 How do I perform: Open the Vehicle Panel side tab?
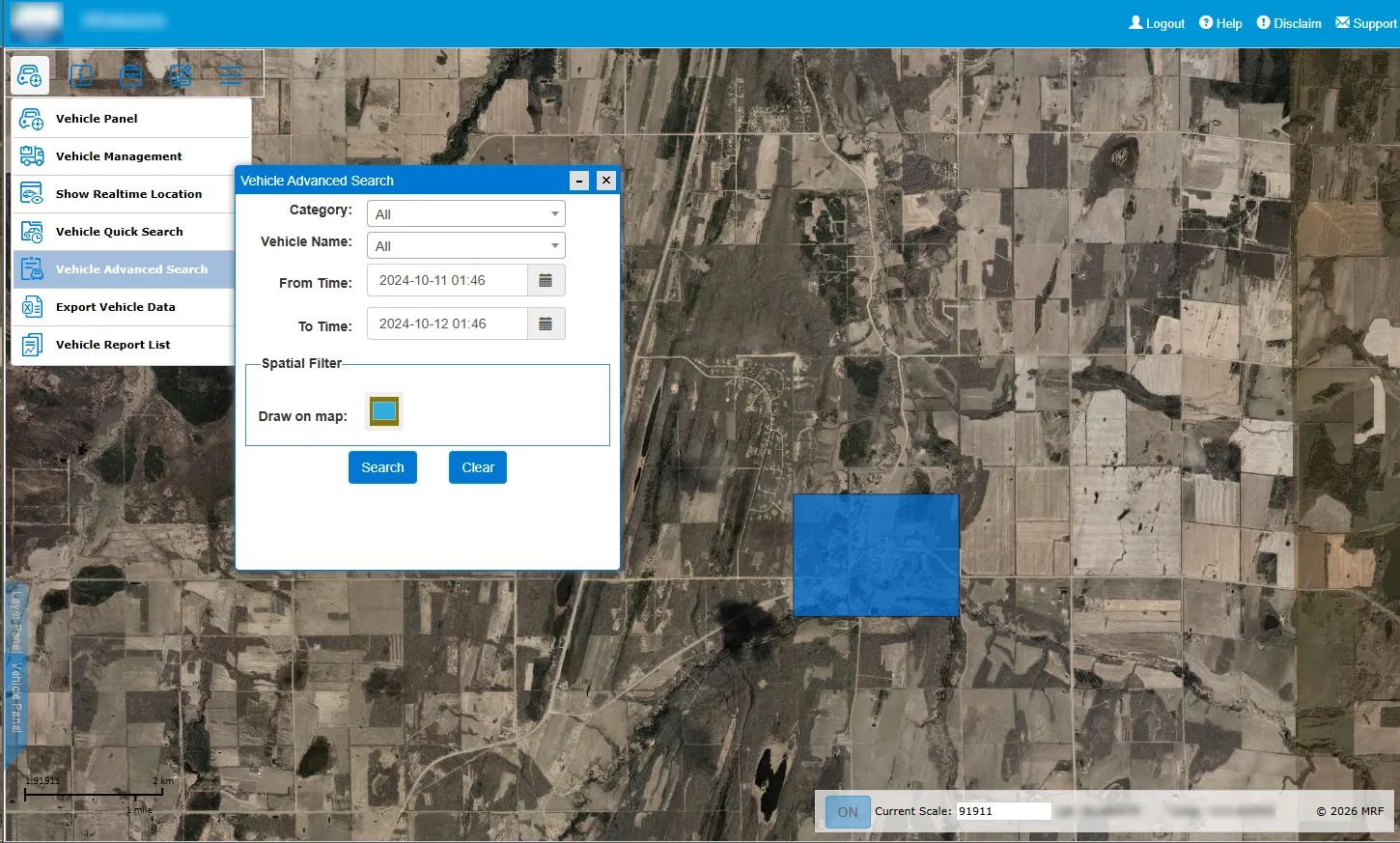coord(15,697)
